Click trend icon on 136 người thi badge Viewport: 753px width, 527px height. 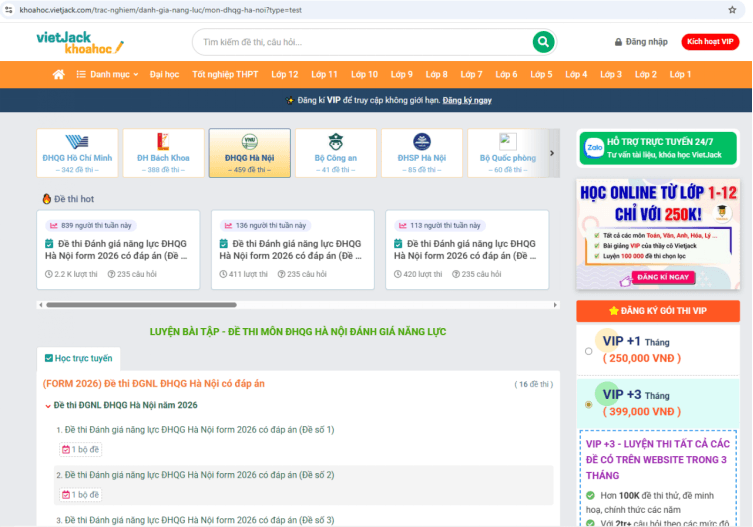coord(228,225)
